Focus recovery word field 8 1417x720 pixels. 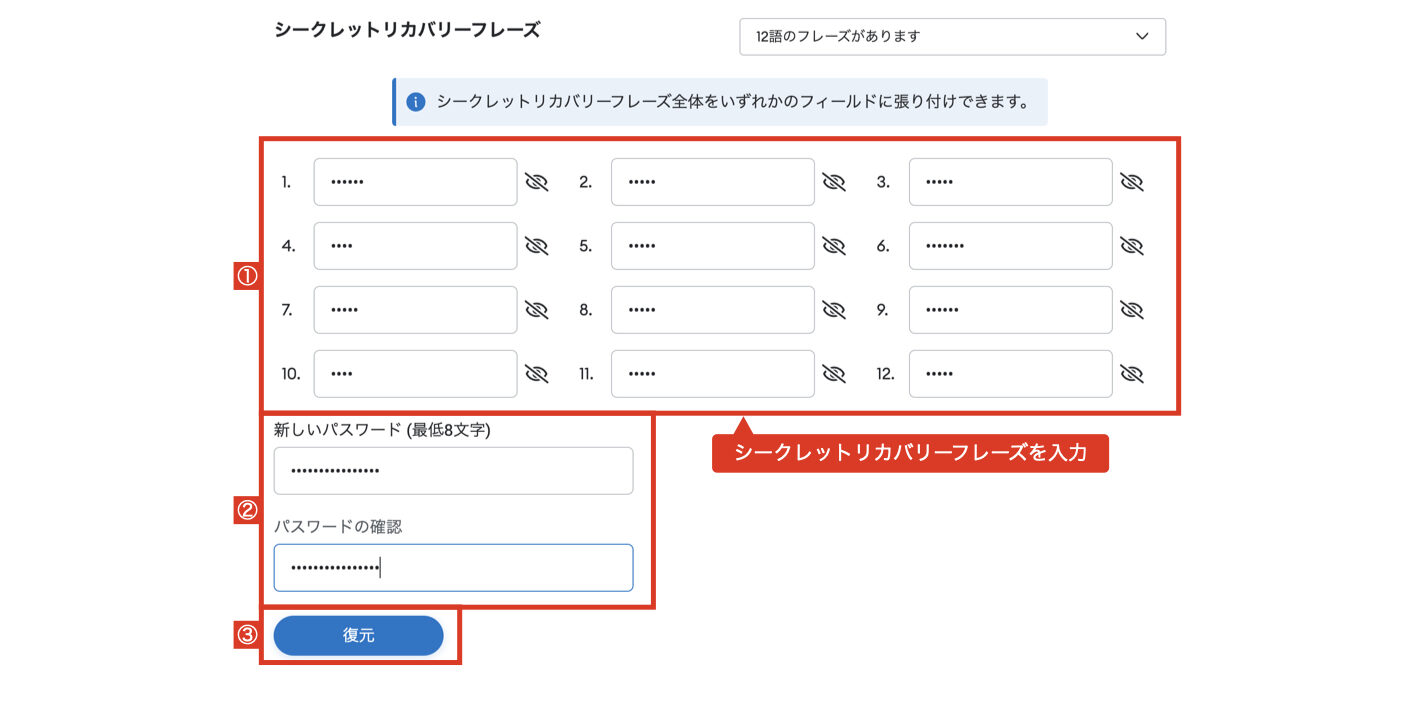click(713, 310)
